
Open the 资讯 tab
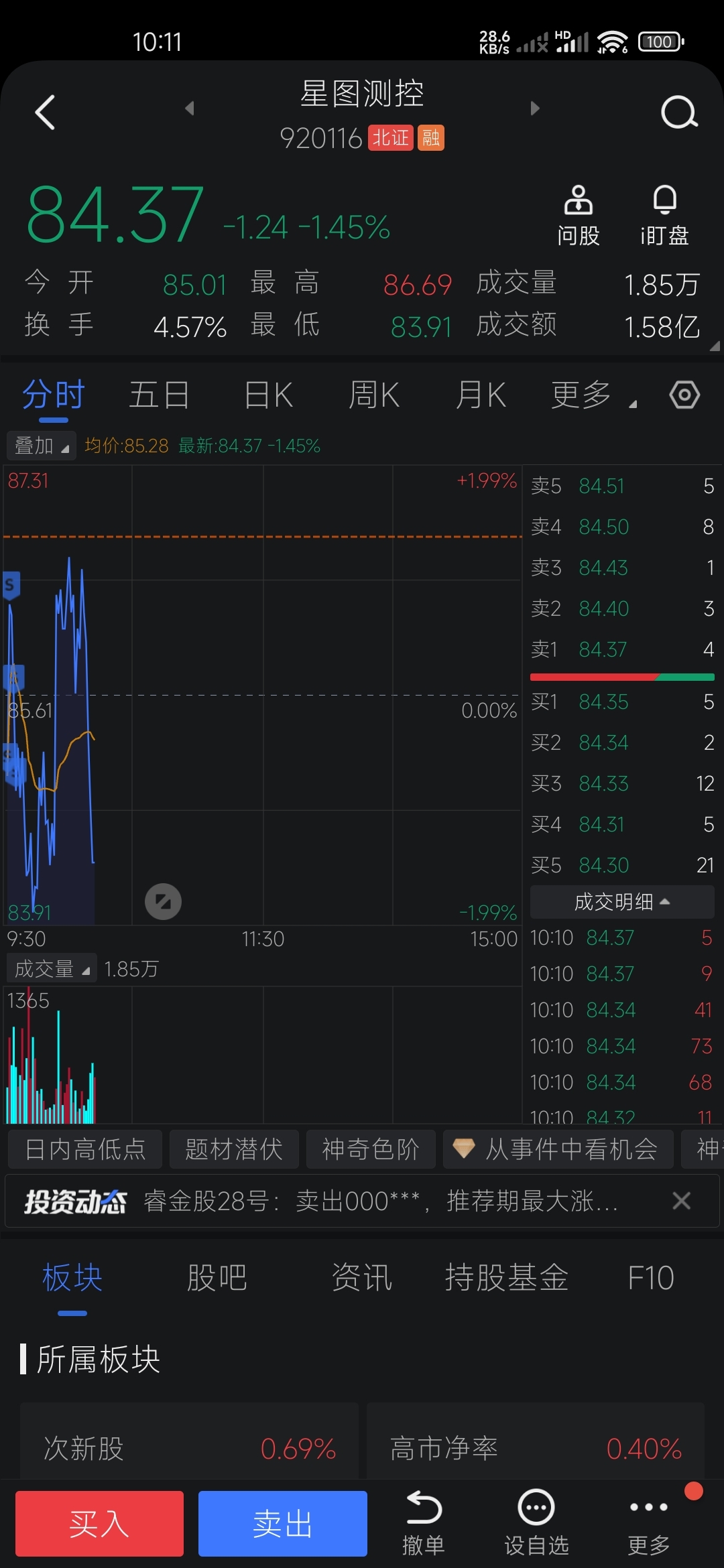(362, 1277)
